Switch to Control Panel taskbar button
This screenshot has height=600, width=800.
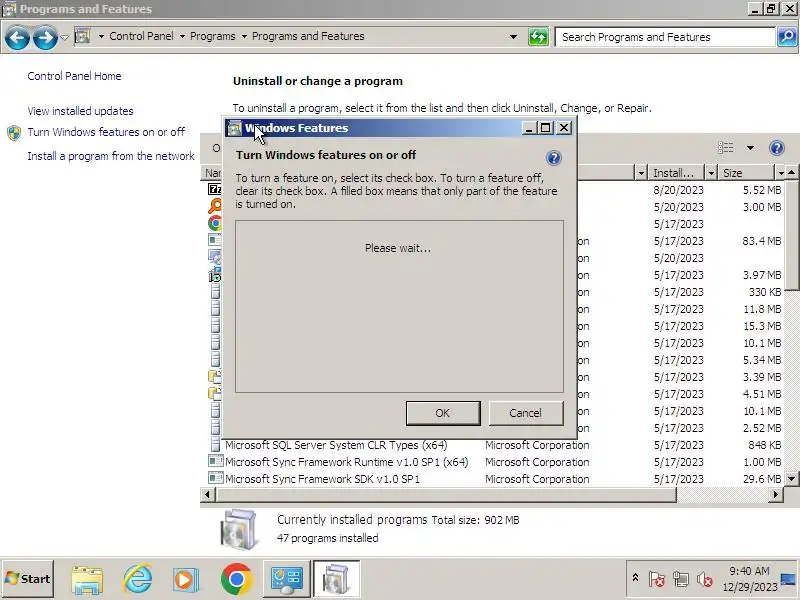[286, 579]
